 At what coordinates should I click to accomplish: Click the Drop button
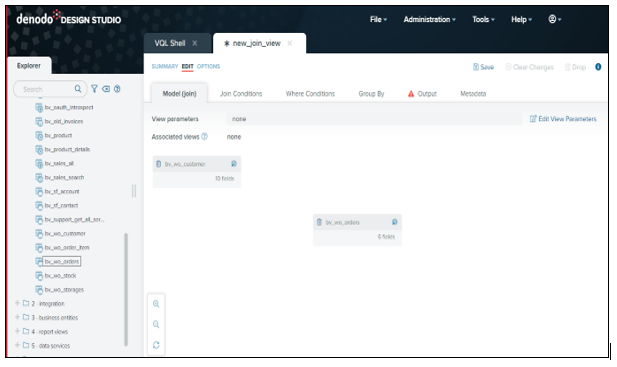(x=575, y=67)
